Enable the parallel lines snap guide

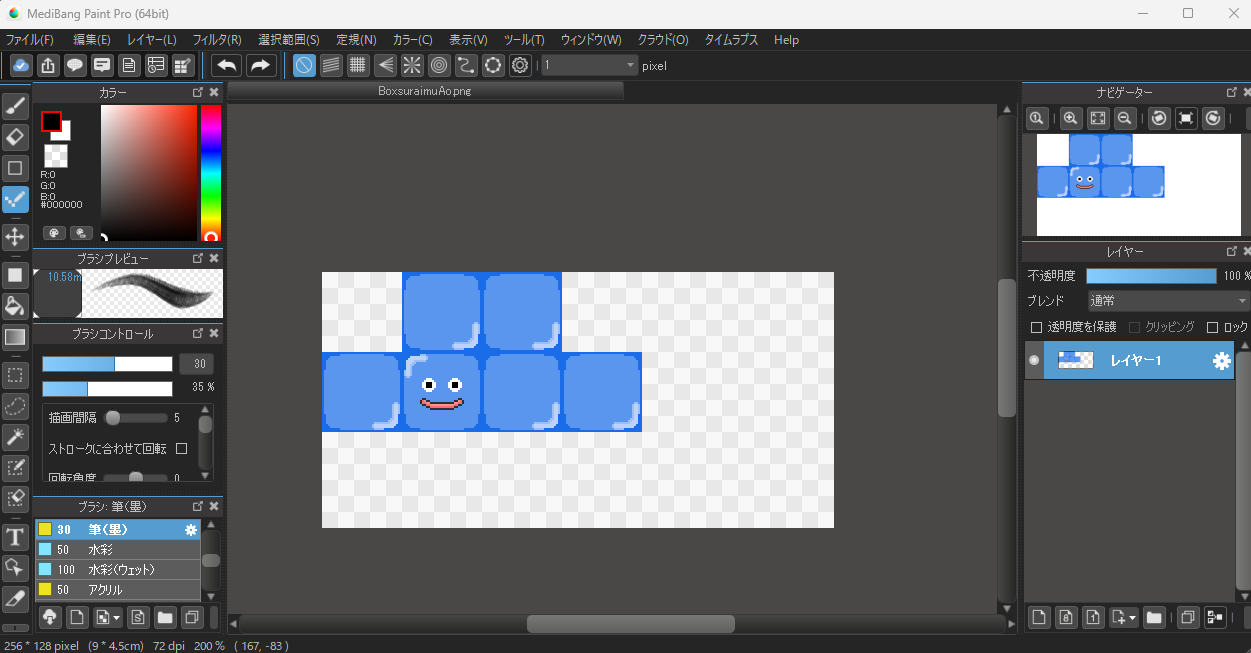point(331,66)
